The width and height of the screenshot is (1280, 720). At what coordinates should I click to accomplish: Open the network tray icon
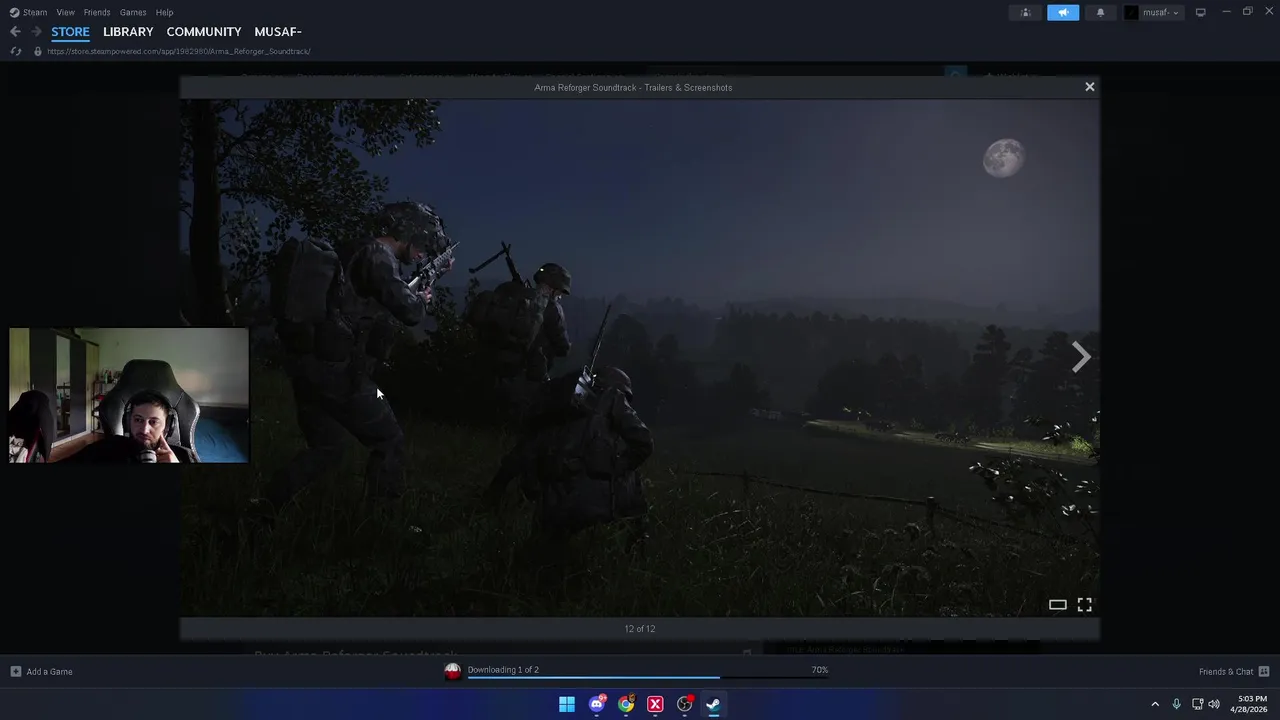pyautogui.click(x=1197, y=704)
